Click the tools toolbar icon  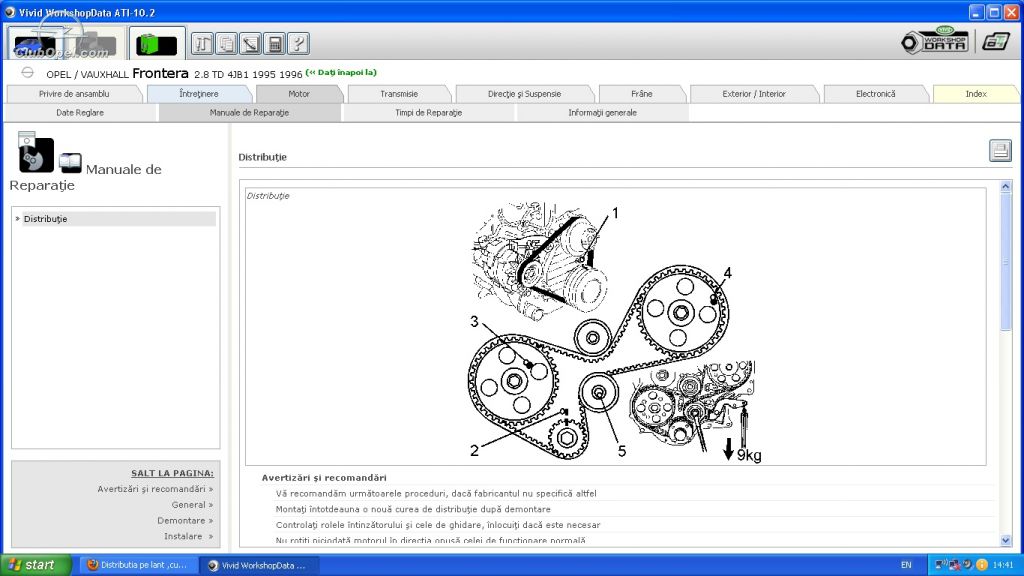tap(202, 44)
